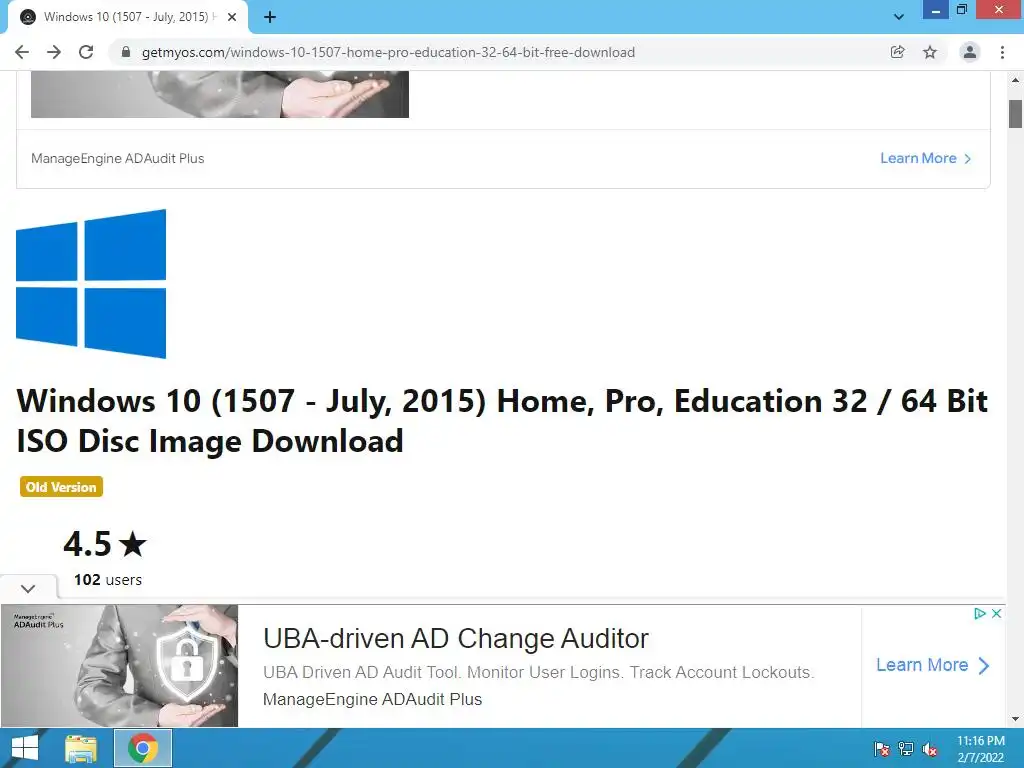
Task: Click the page scrollbar down arrow
Action: [1015, 719]
